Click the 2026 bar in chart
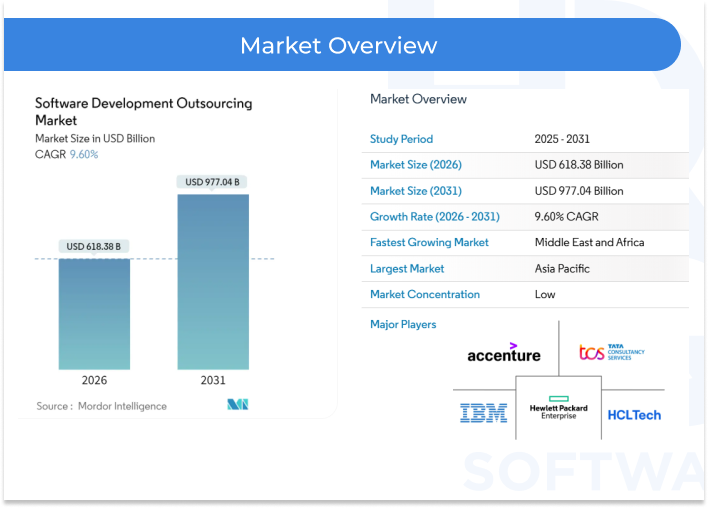Screen dimensions: 708x508 tap(94, 314)
